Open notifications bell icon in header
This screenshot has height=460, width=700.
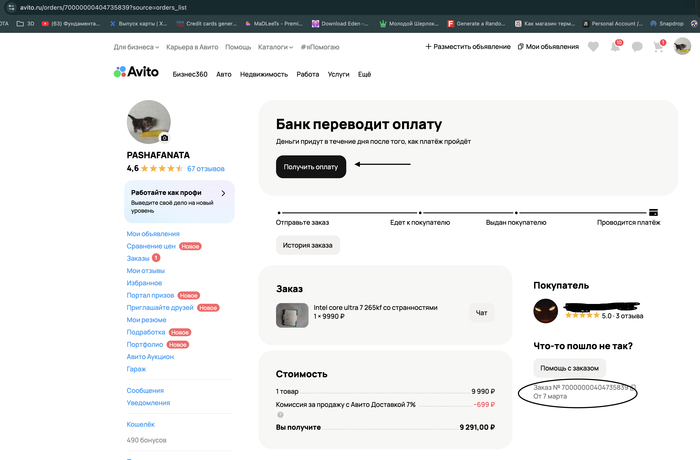615,46
